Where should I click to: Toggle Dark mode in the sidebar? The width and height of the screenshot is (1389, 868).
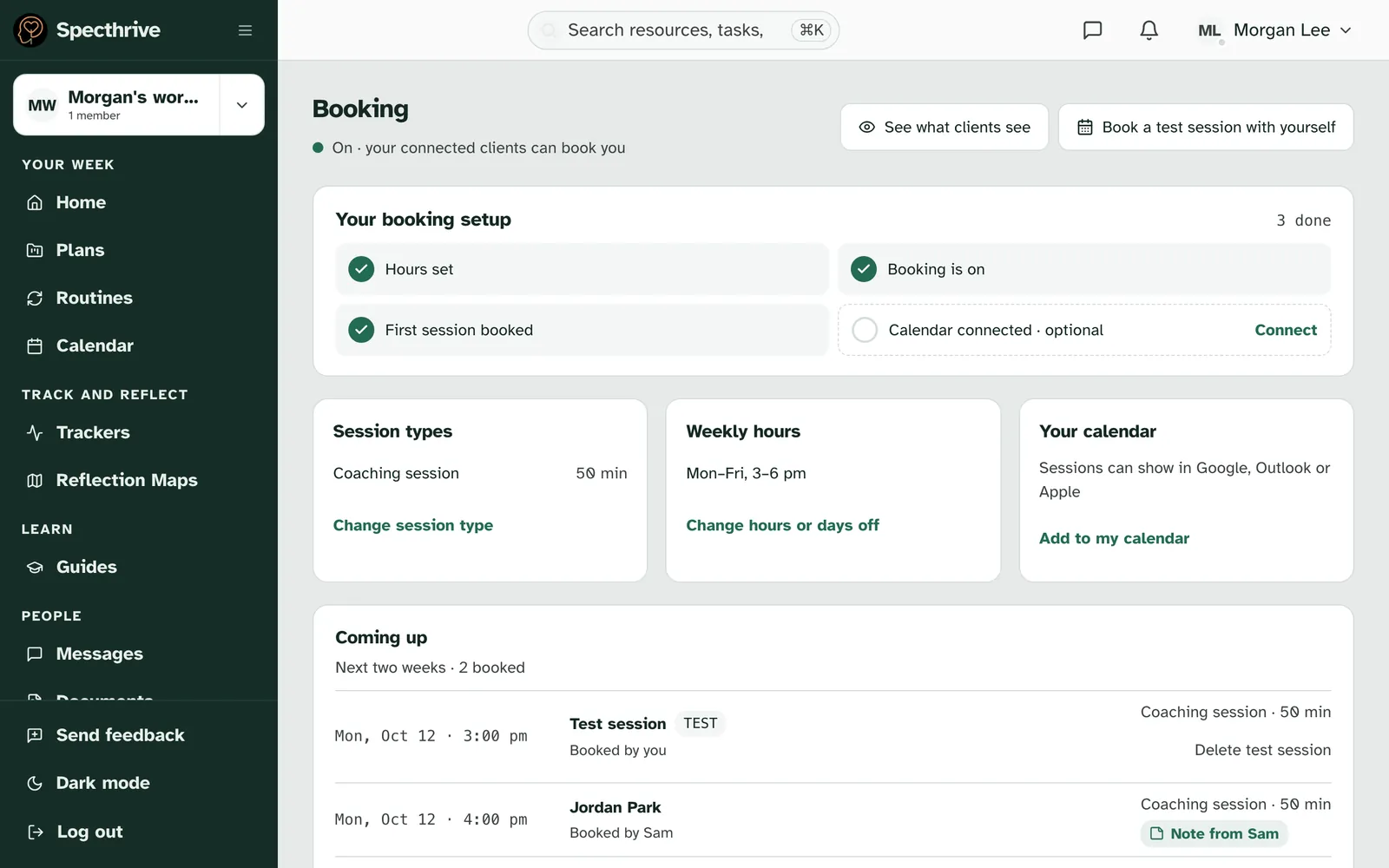(x=139, y=784)
